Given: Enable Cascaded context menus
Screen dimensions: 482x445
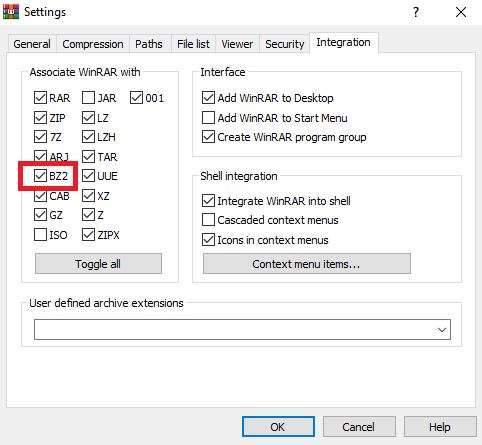Looking at the screenshot, I should [208, 220].
